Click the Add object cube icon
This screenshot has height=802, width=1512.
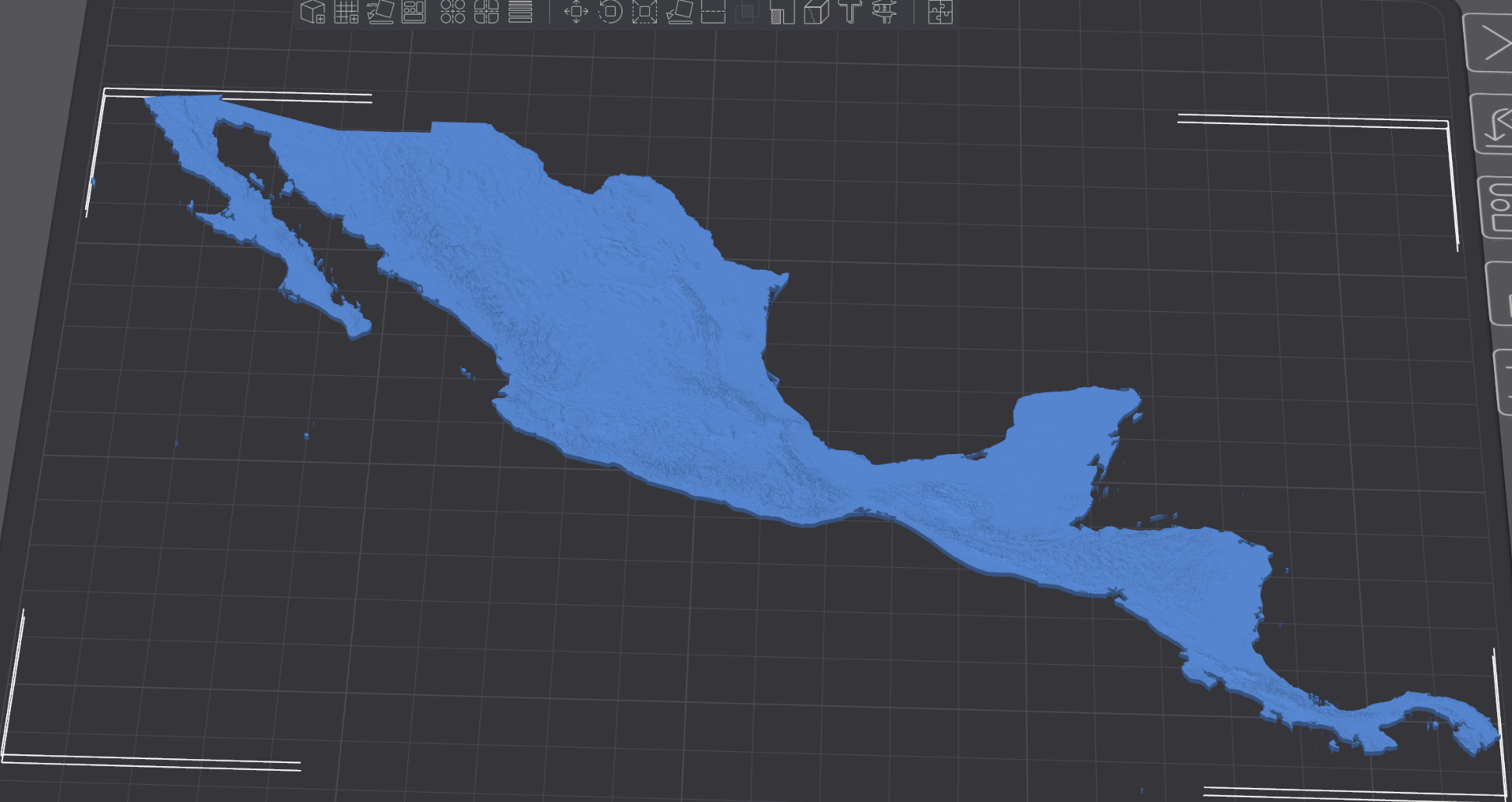[313, 12]
